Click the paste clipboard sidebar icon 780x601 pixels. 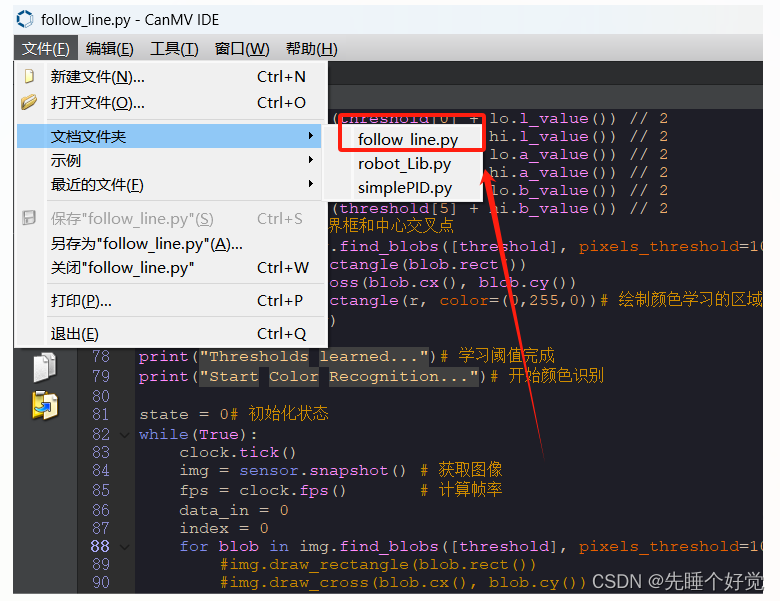pos(45,405)
